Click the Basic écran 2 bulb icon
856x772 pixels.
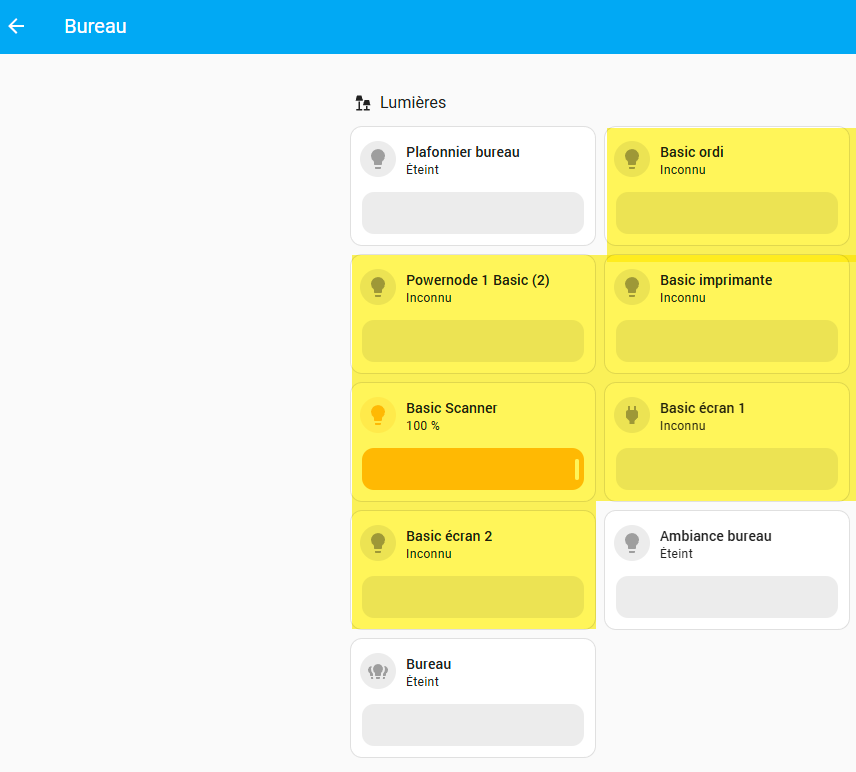point(378,542)
